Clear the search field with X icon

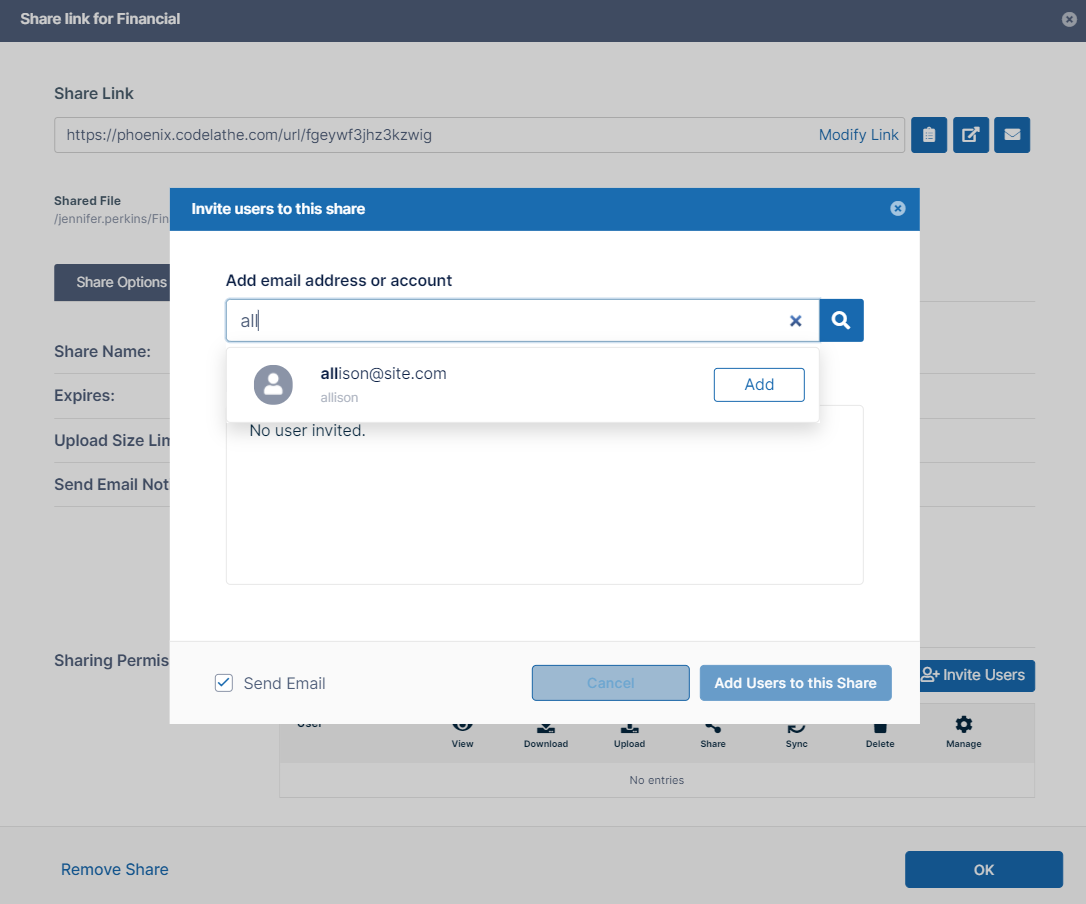(796, 321)
